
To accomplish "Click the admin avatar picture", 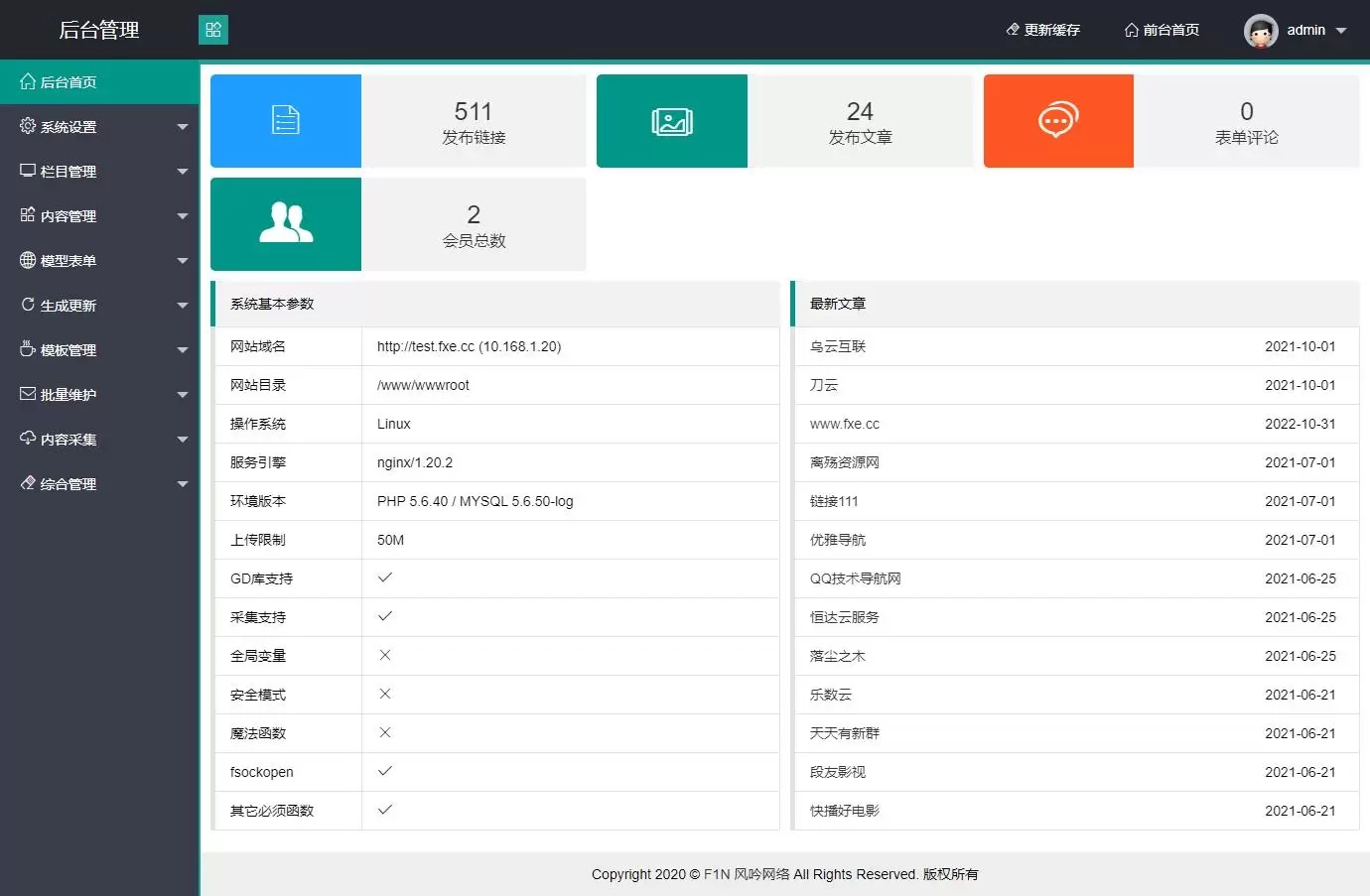I will coord(1261,31).
